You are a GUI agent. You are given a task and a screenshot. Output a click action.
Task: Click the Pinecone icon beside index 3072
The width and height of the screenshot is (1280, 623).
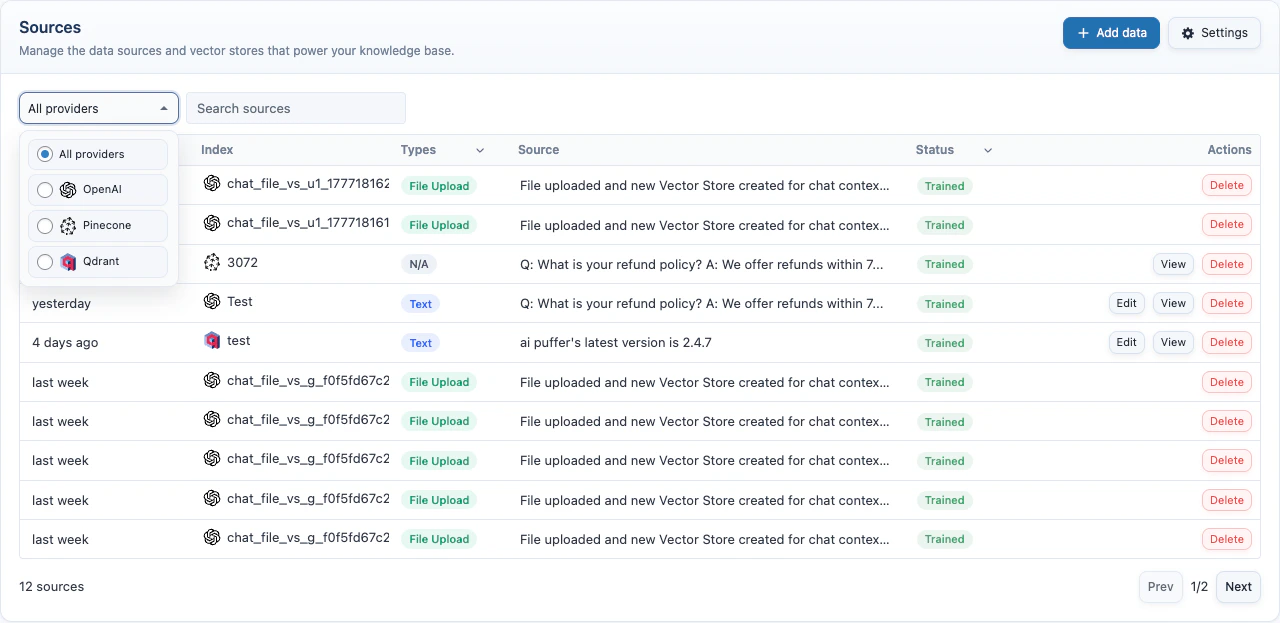tap(211, 263)
